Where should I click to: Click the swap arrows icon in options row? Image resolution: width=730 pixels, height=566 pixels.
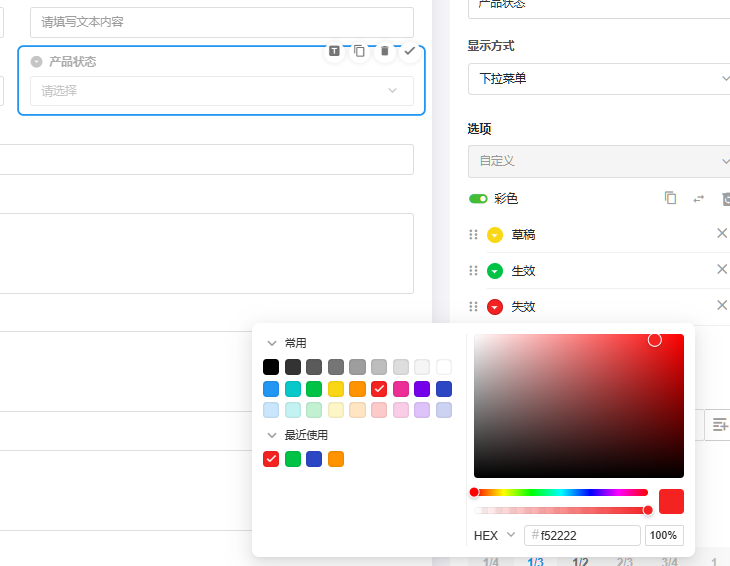click(699, 198)
